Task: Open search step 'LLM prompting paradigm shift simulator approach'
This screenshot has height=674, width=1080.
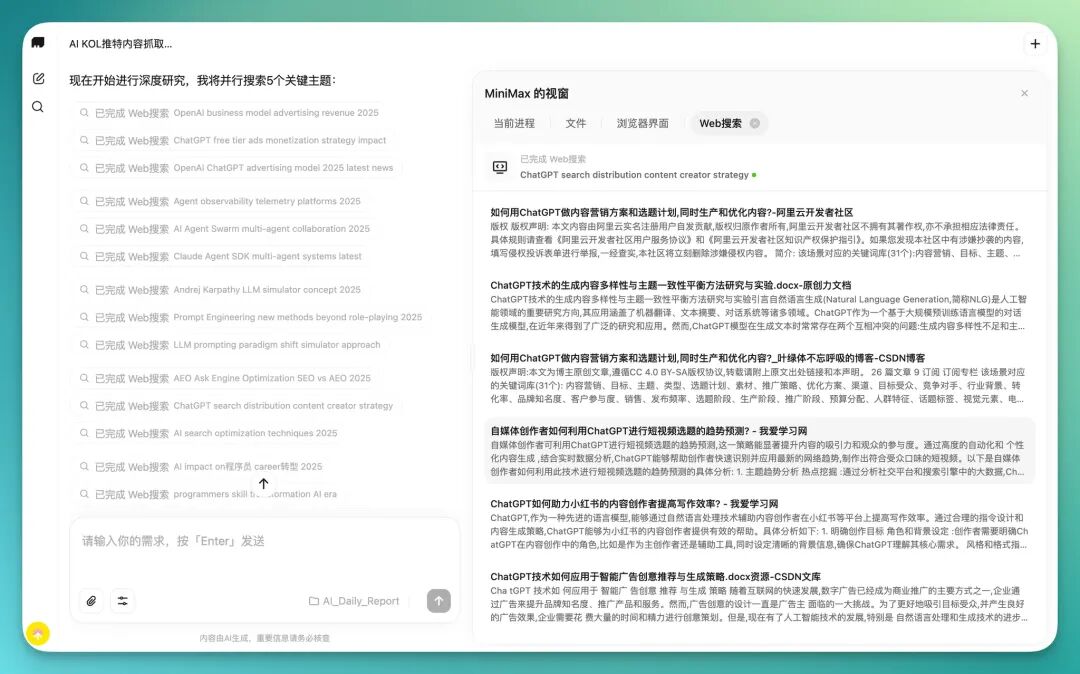Action: (229, 345)
